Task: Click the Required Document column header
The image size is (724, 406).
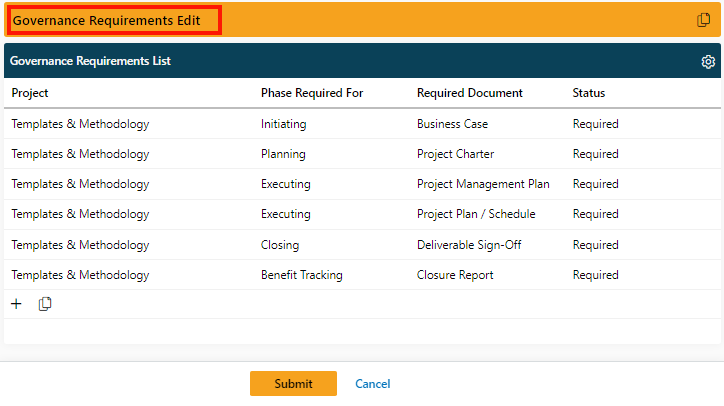Action: [x=470, y=93]
